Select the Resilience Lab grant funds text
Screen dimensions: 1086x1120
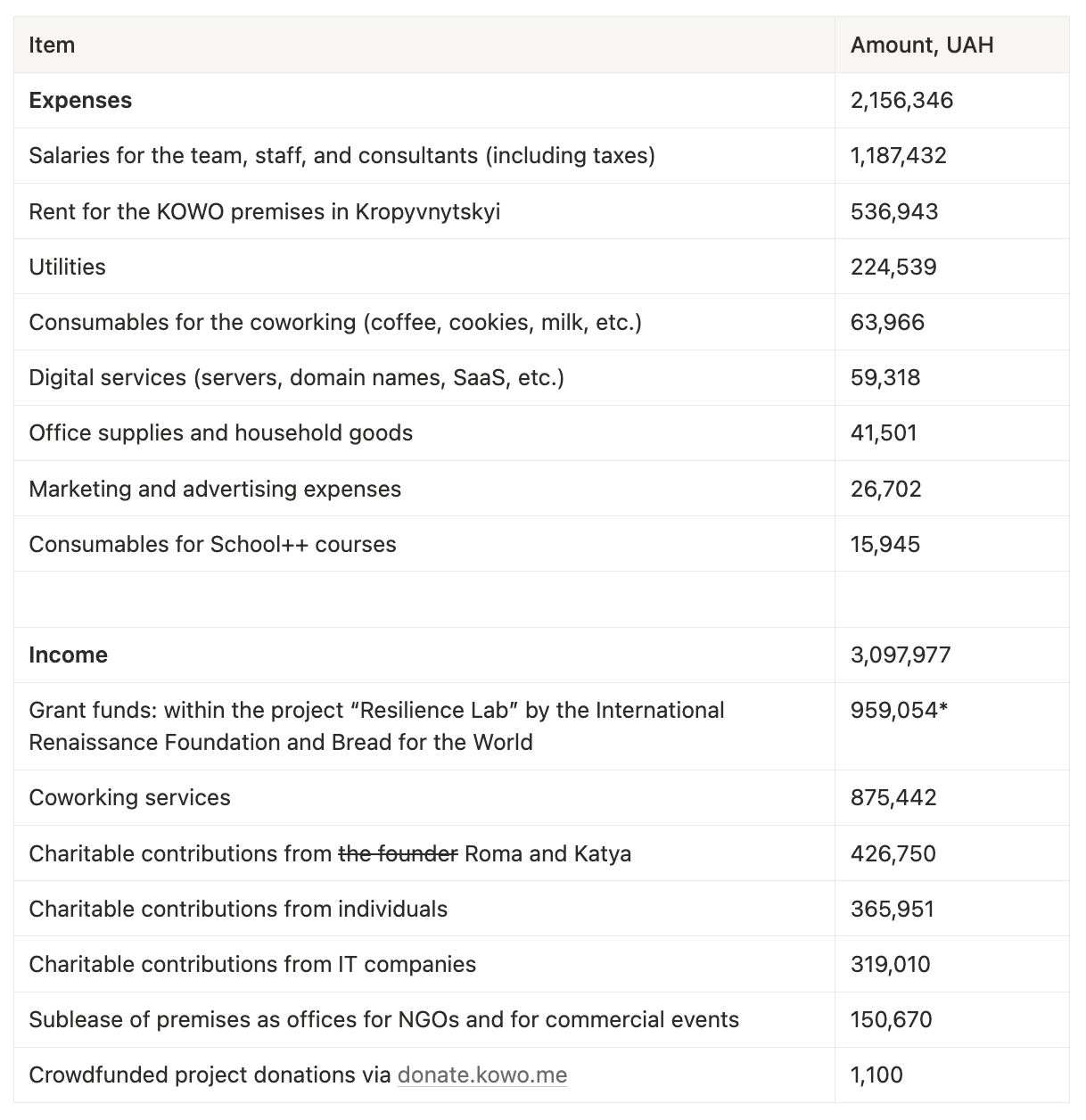376,726
